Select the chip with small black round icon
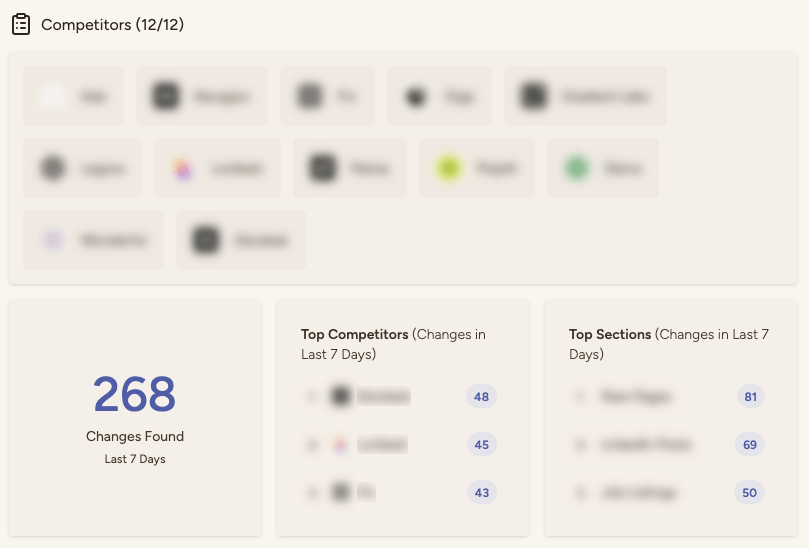Screen dimensions: 809x548 point(438,97)
